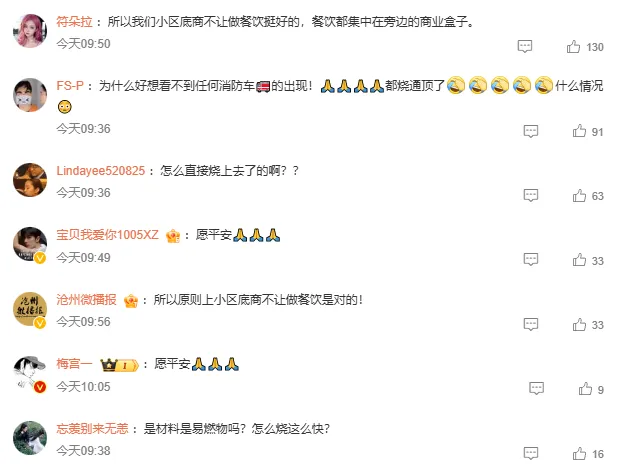This screenshot has width=631, height=471.
Task: Like 符朵拉's comment with 130 likes
Action: pos(573,47)
